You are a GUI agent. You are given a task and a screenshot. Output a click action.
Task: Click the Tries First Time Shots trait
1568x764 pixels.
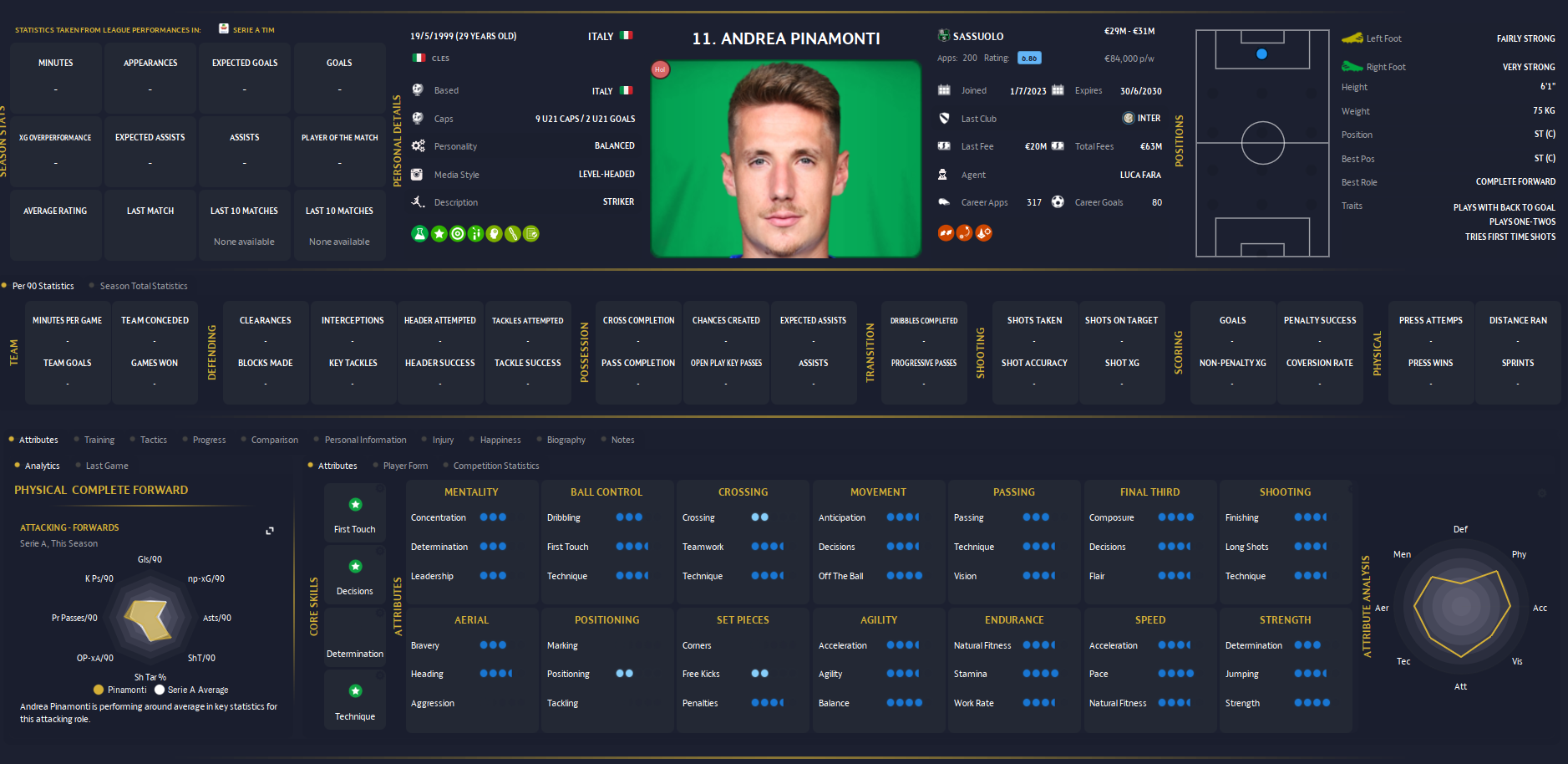point(1510,237)
